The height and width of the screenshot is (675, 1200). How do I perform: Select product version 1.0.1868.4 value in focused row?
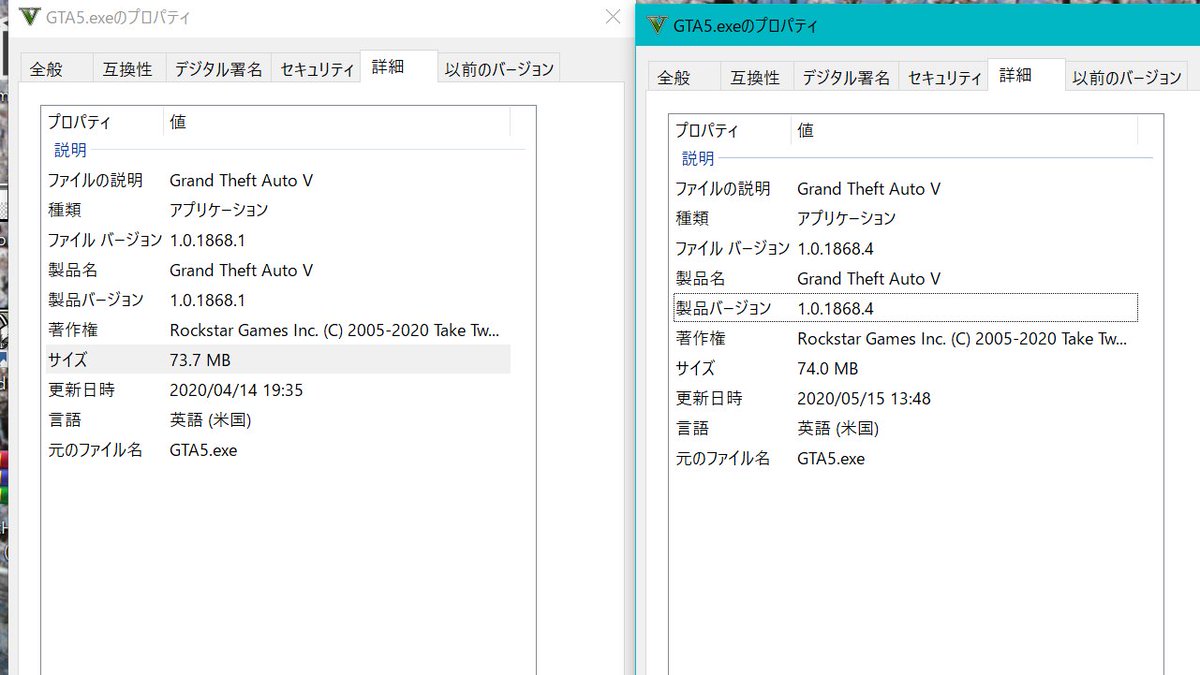(836, 308)
